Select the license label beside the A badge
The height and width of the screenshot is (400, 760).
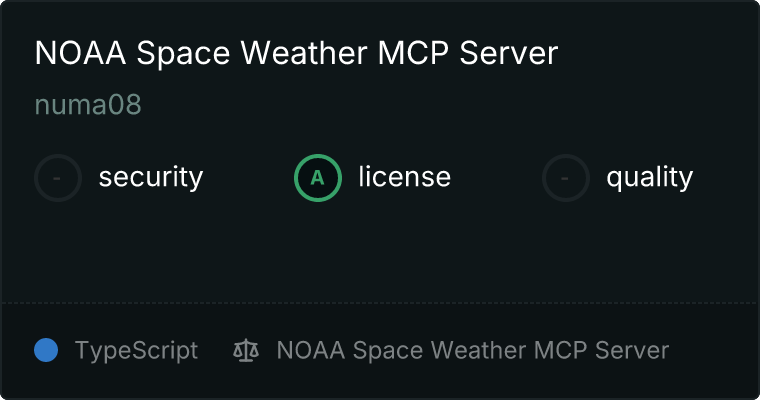[405, 176]
